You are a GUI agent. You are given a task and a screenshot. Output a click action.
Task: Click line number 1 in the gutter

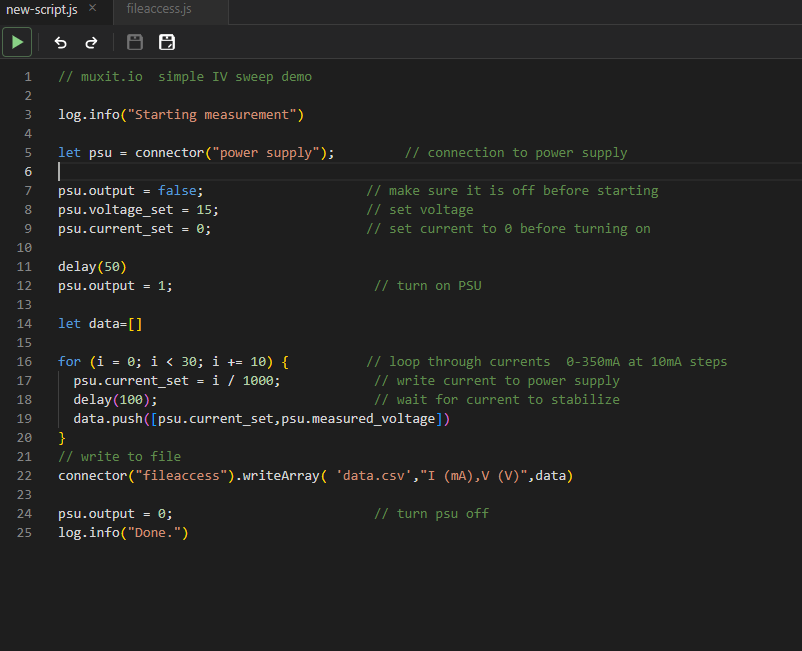pos(28,77)
